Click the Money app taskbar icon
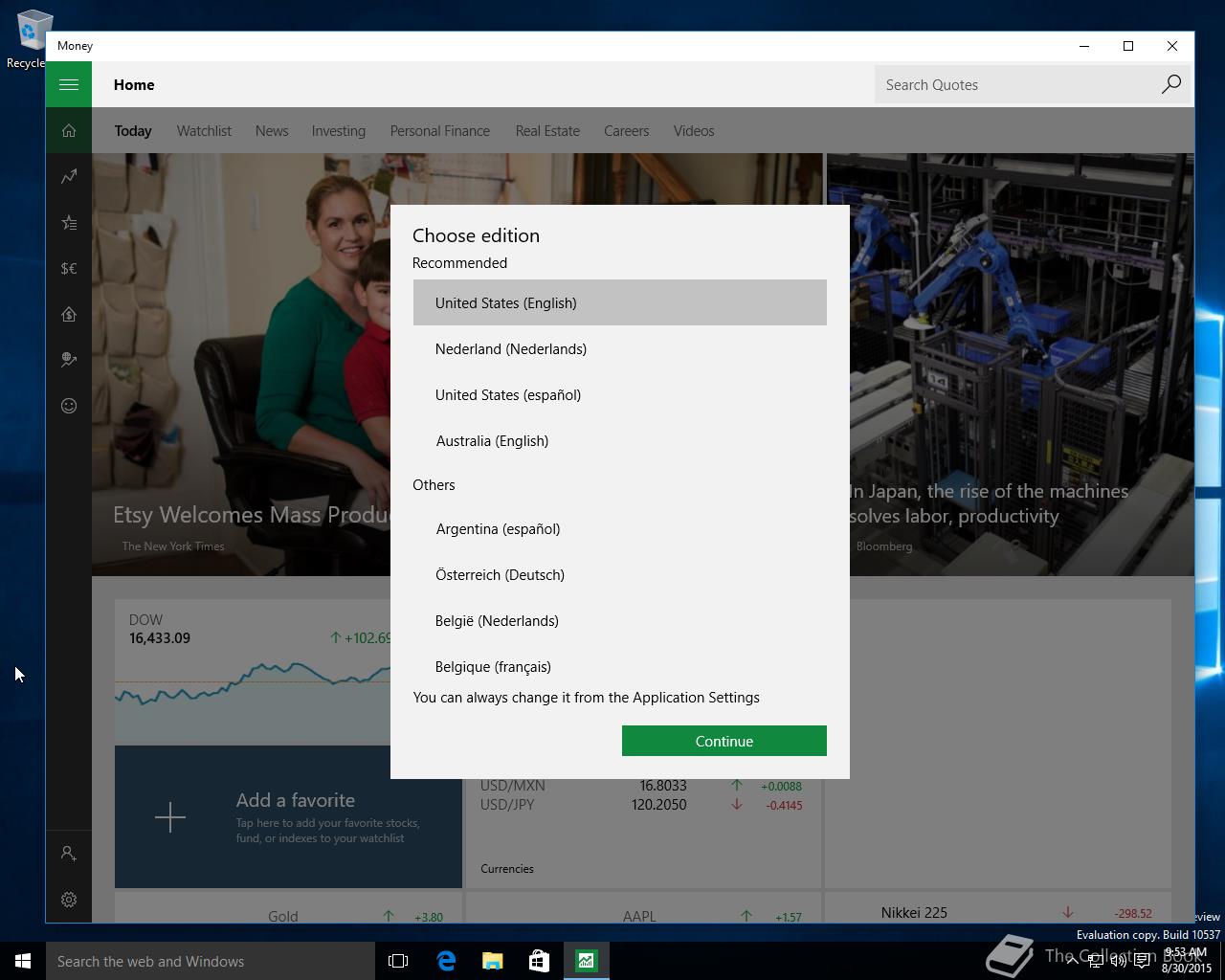Image resolution: width=1225 pixels, height=980 pixels. point(586,961)
